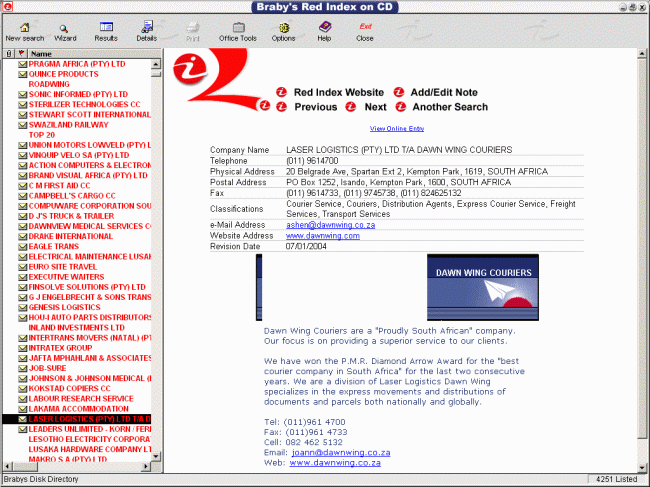Open the View Online Entry link
The width and height of the screenshot is (650, 487).
pyautogui.click(x=397, y=128)
